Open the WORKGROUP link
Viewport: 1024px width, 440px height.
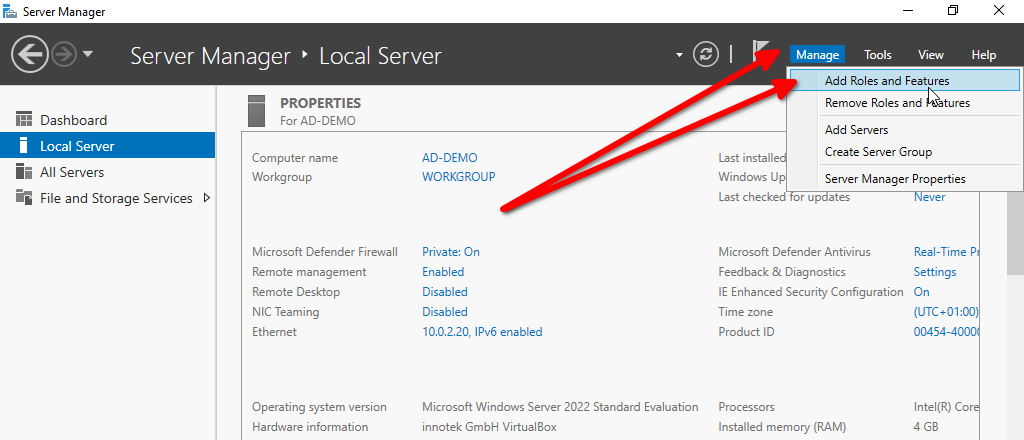pyautogui.click(x=458, y=177)
